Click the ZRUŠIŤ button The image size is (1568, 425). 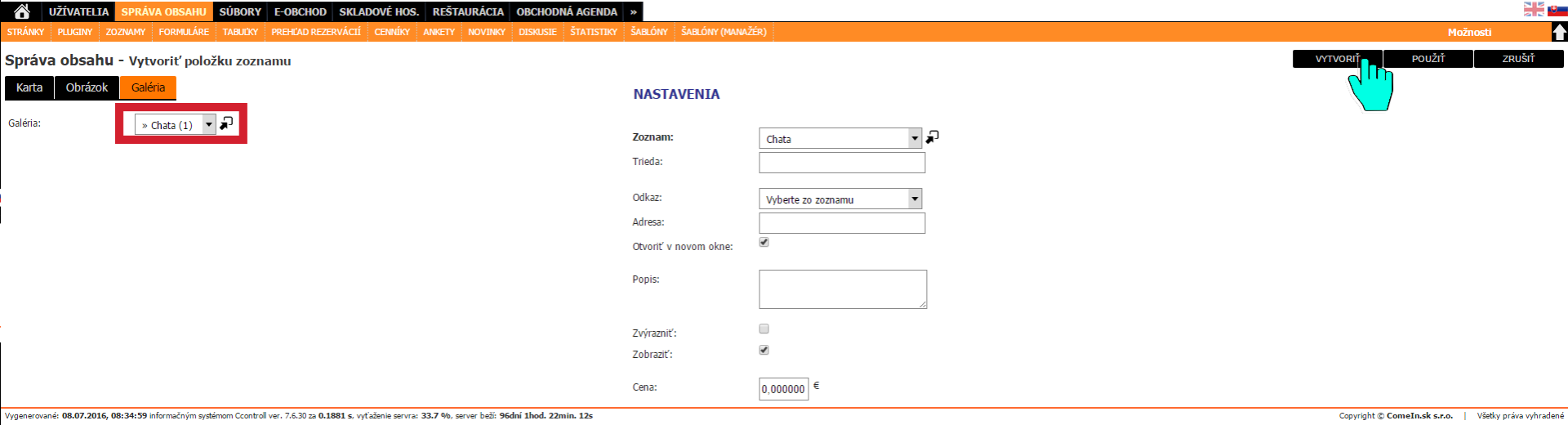tap(1518, 59)
